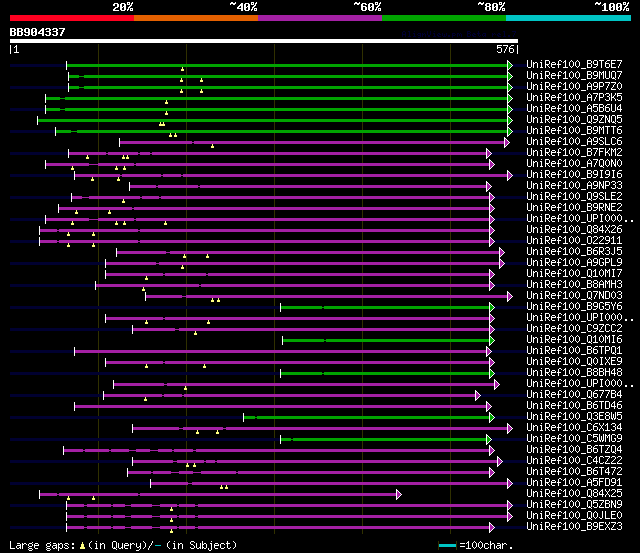Select the UniRef100_Q10MI6 label

tap(574, 340)
